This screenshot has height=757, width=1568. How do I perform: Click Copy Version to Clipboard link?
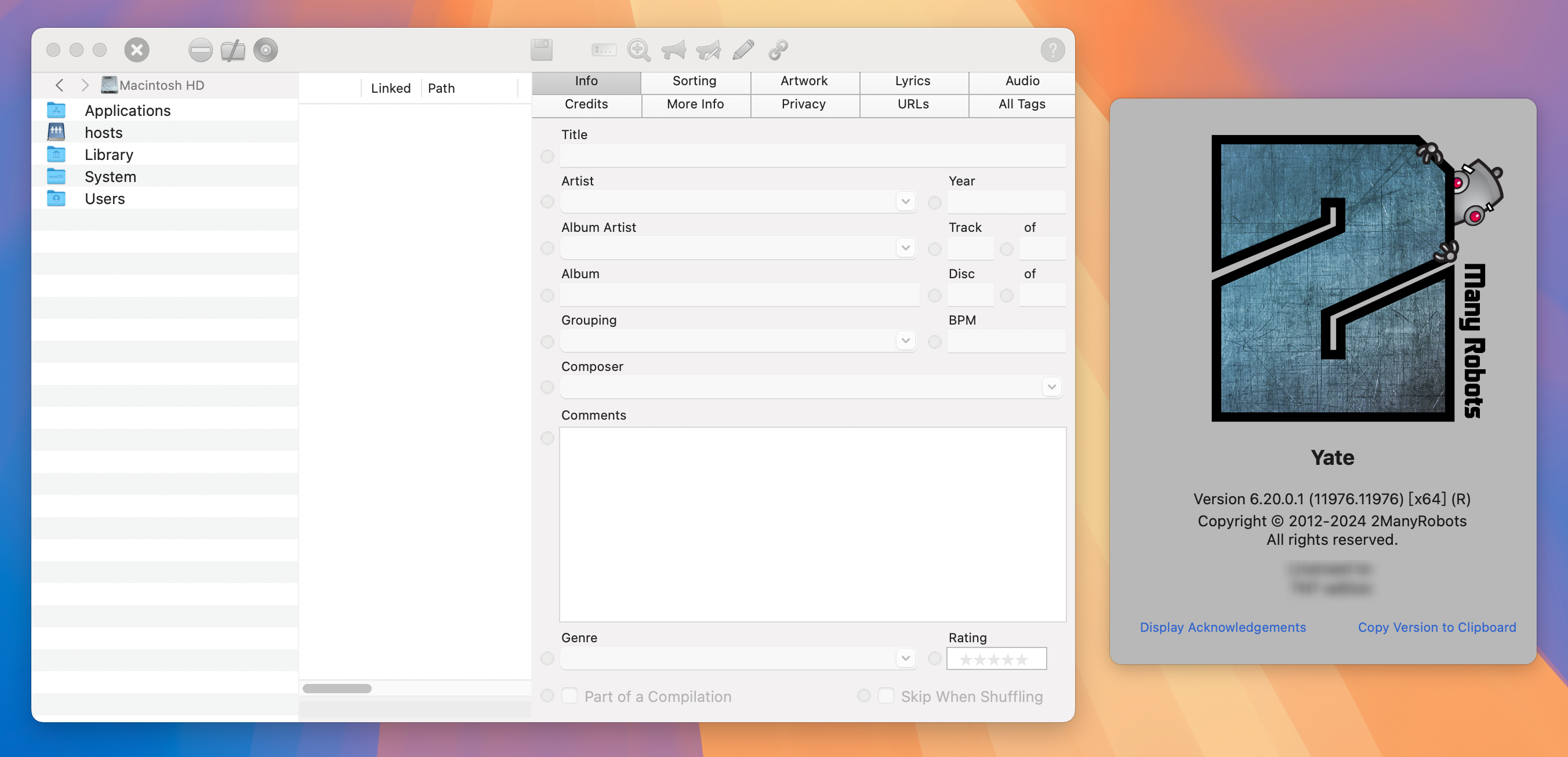point(1437,627)
